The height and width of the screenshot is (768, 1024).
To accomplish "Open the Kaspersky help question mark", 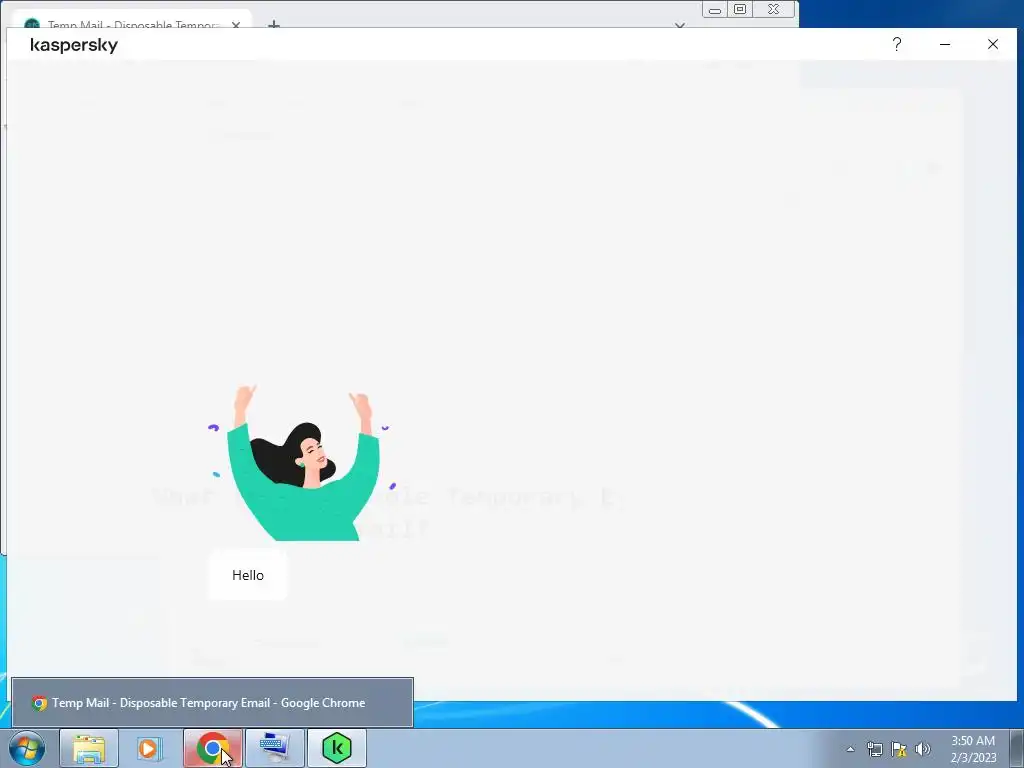I will click(897, 44).
